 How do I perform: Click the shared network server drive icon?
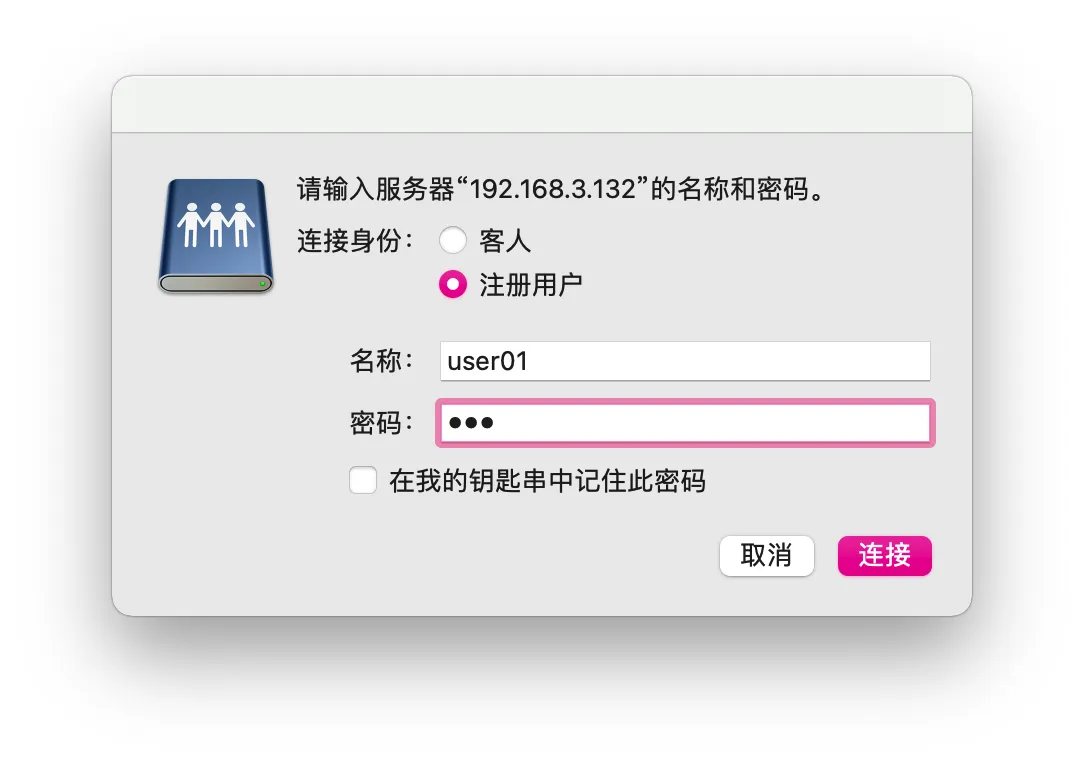point(216,236)
